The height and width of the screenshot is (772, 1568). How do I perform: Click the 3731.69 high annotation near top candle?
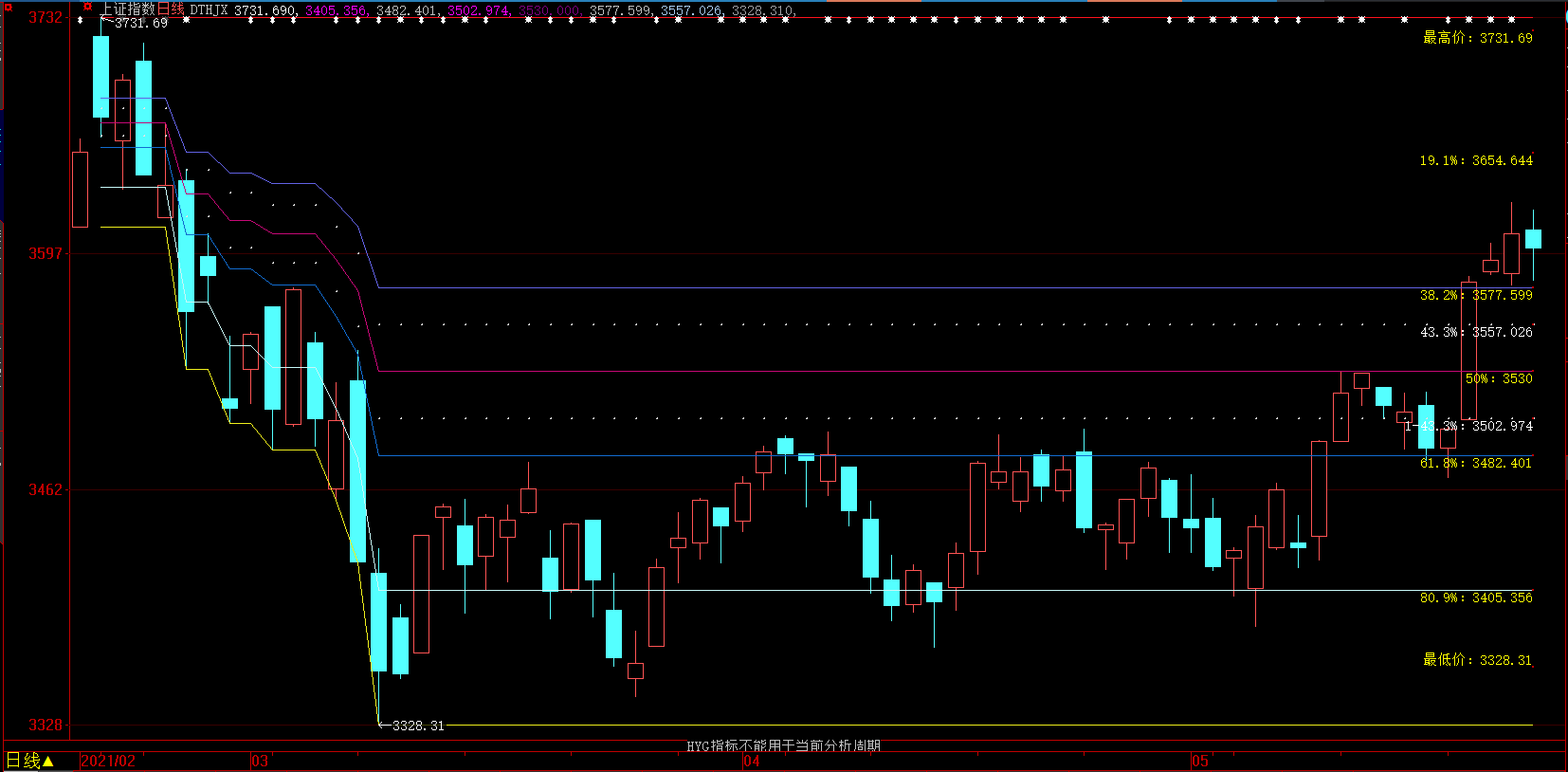click(141, 23)
